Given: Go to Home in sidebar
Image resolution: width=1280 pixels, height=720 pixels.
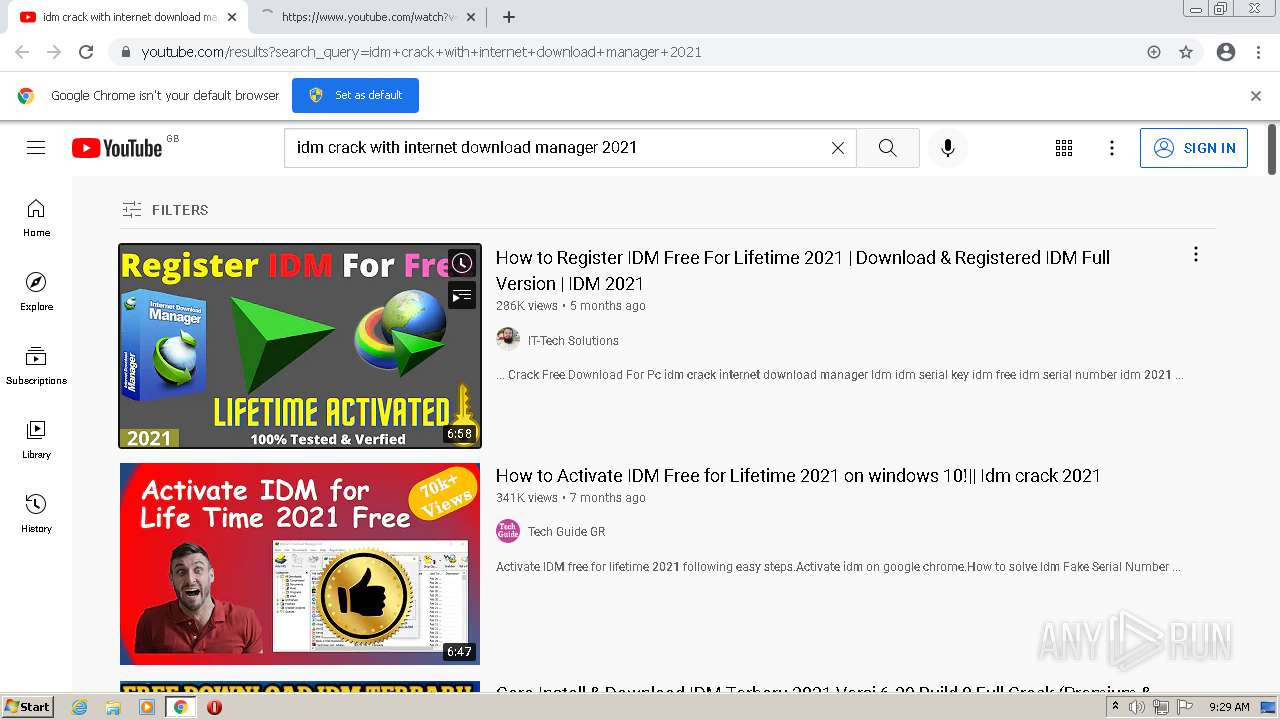Looking at the screenshot, I should coord(36,217).
